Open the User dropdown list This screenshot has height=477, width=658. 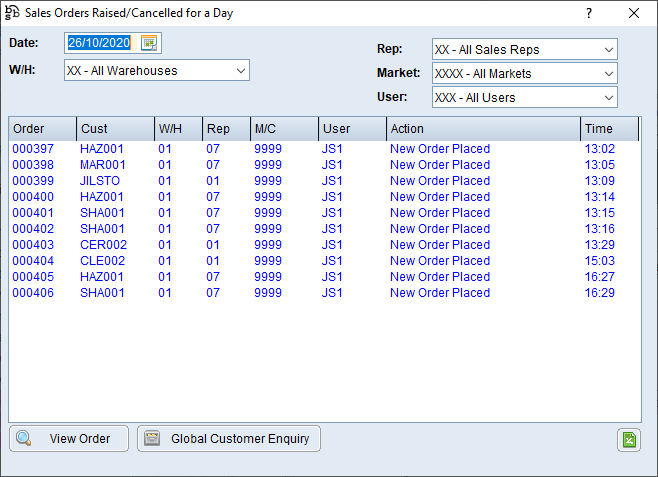608,97
